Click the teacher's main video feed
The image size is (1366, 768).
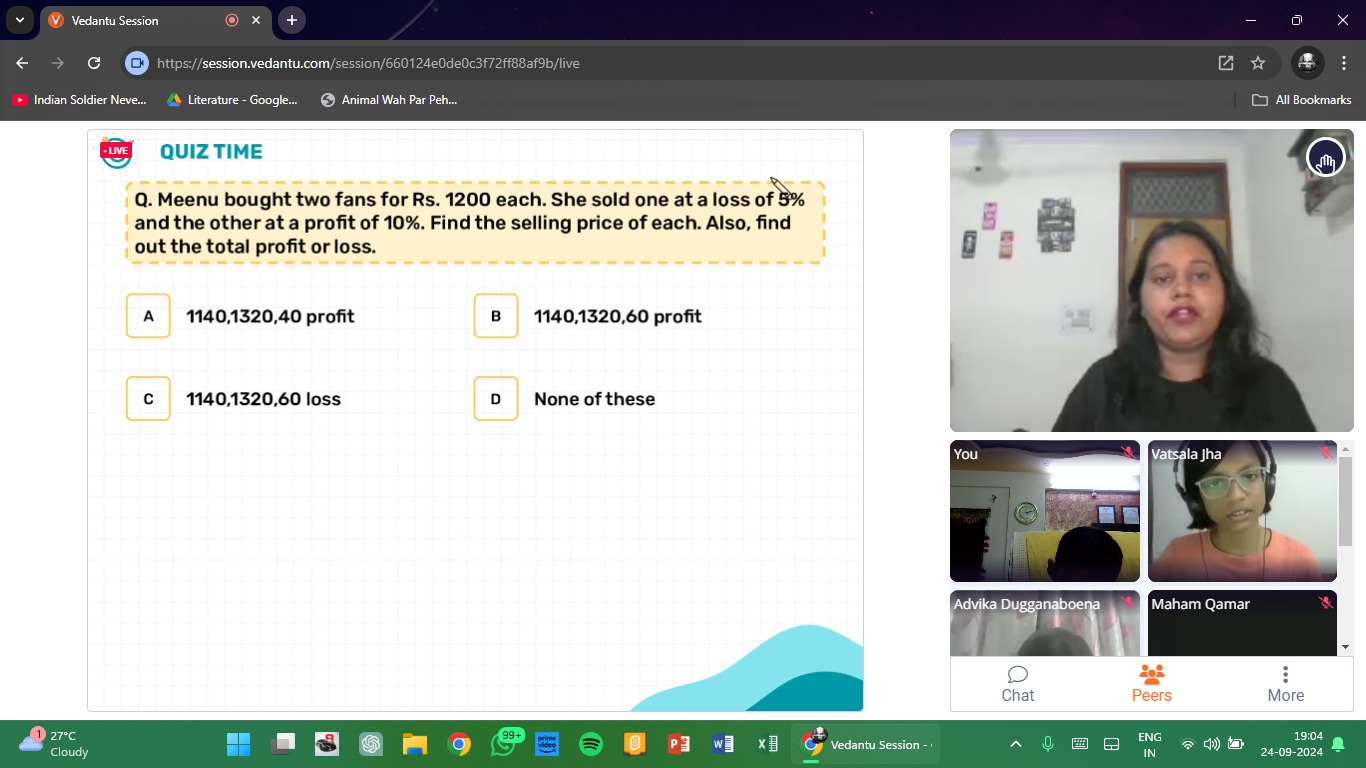[x=1151, y=280]
